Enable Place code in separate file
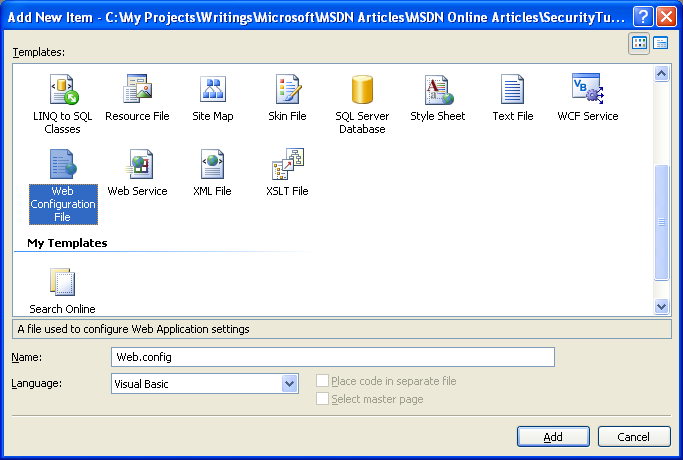The height and width of the screenshot is (460, 683). [x=322, y=381]
